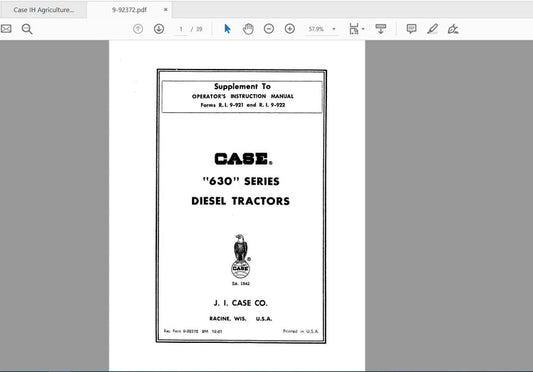The height and width of the screenshot is (372, 533).
Task: Activate the hand pan tool
Action: tap(248, 29)
